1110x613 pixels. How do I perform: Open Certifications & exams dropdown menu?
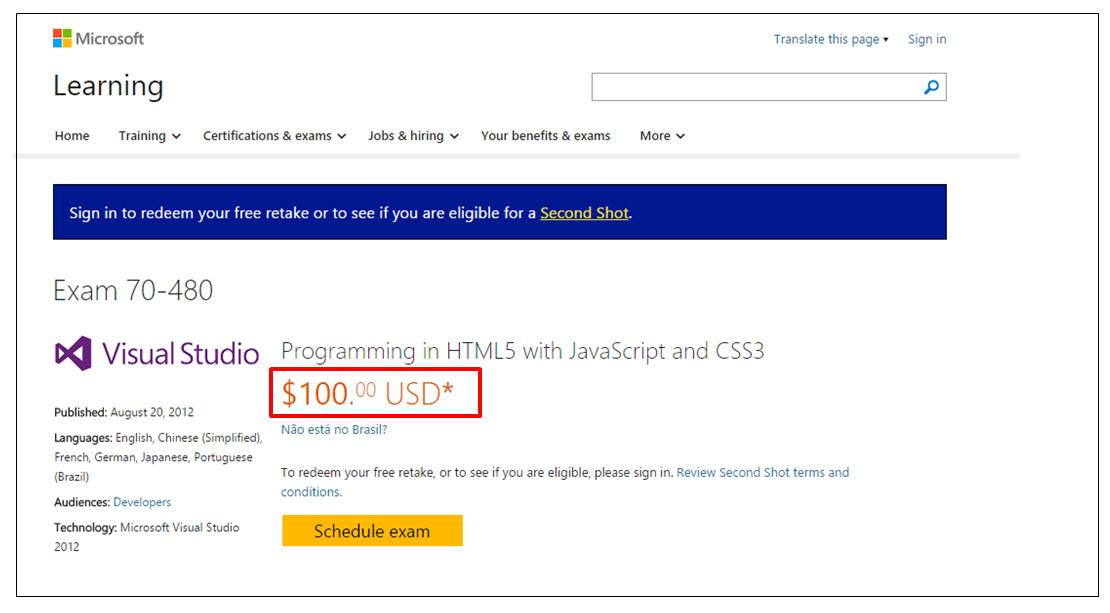275,136
